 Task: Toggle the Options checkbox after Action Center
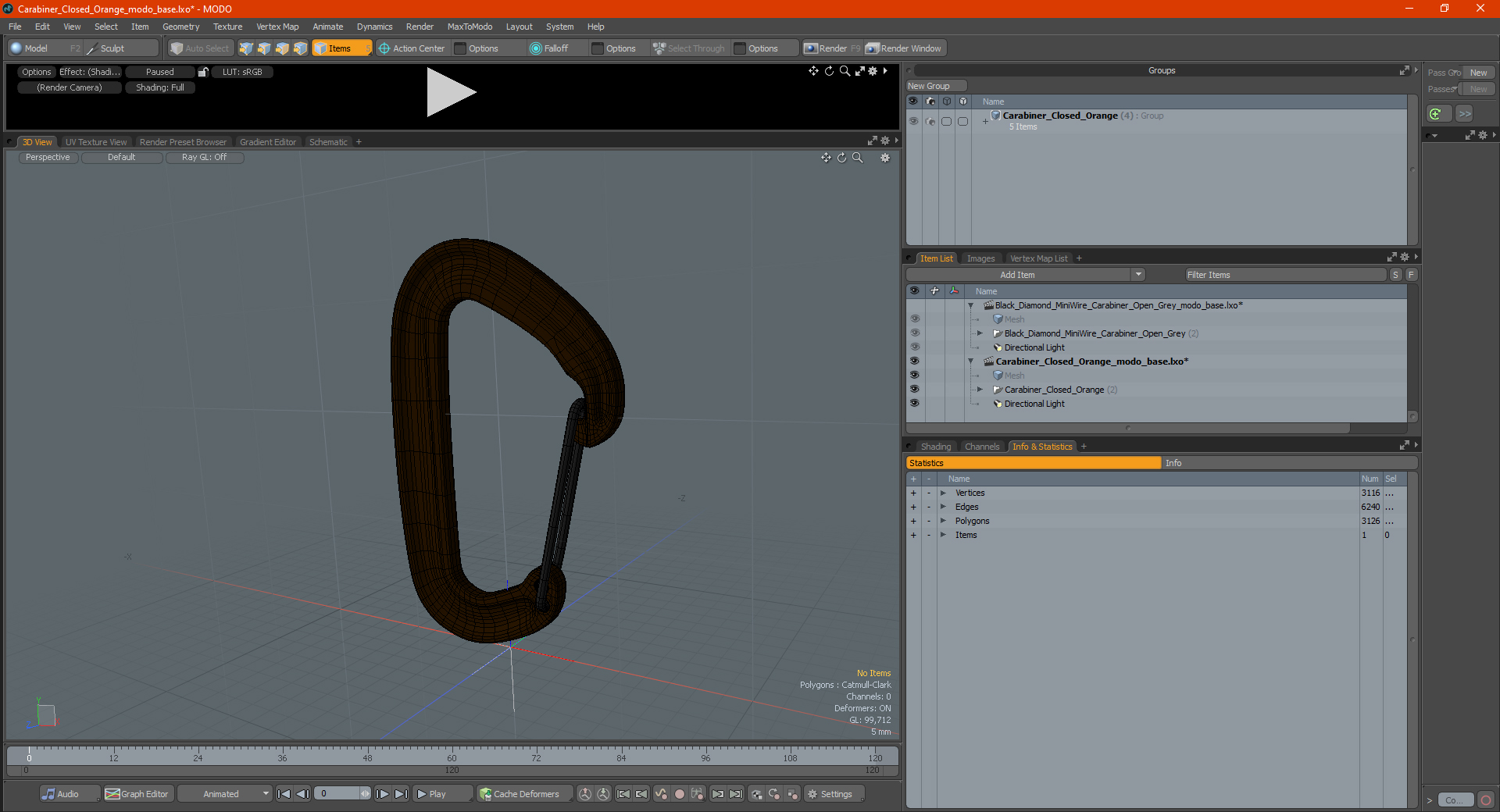coord(461,48)
